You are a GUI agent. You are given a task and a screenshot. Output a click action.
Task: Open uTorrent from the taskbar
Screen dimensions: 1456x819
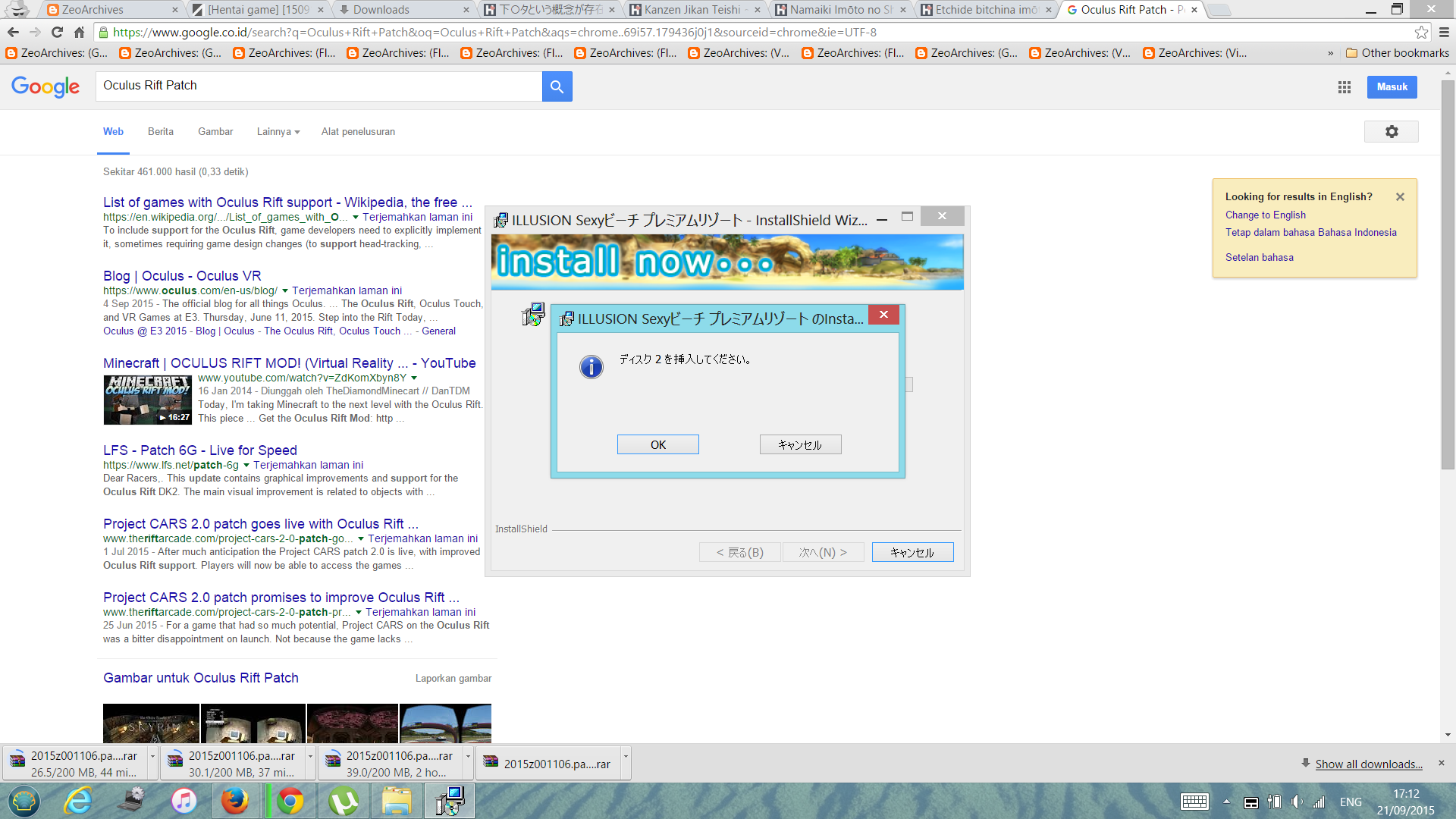point(344,801)
